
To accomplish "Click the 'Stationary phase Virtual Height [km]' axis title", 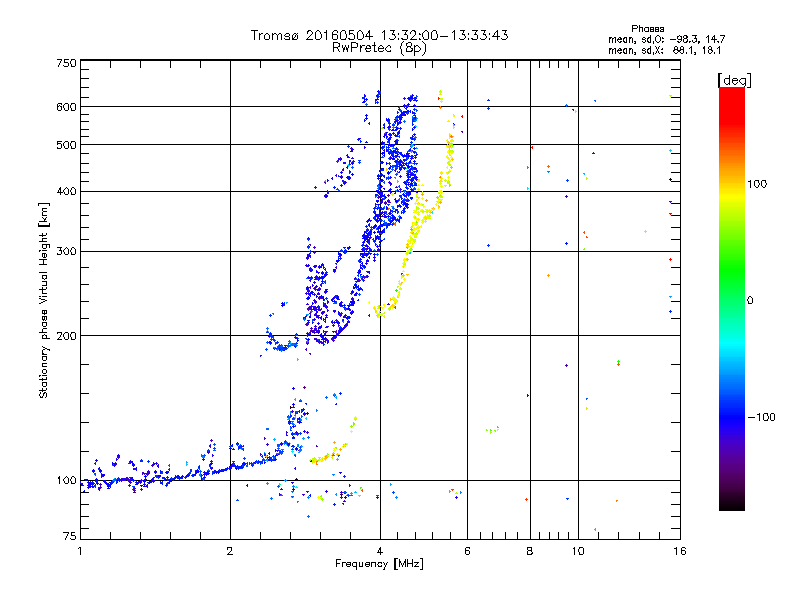I will 43,301.
